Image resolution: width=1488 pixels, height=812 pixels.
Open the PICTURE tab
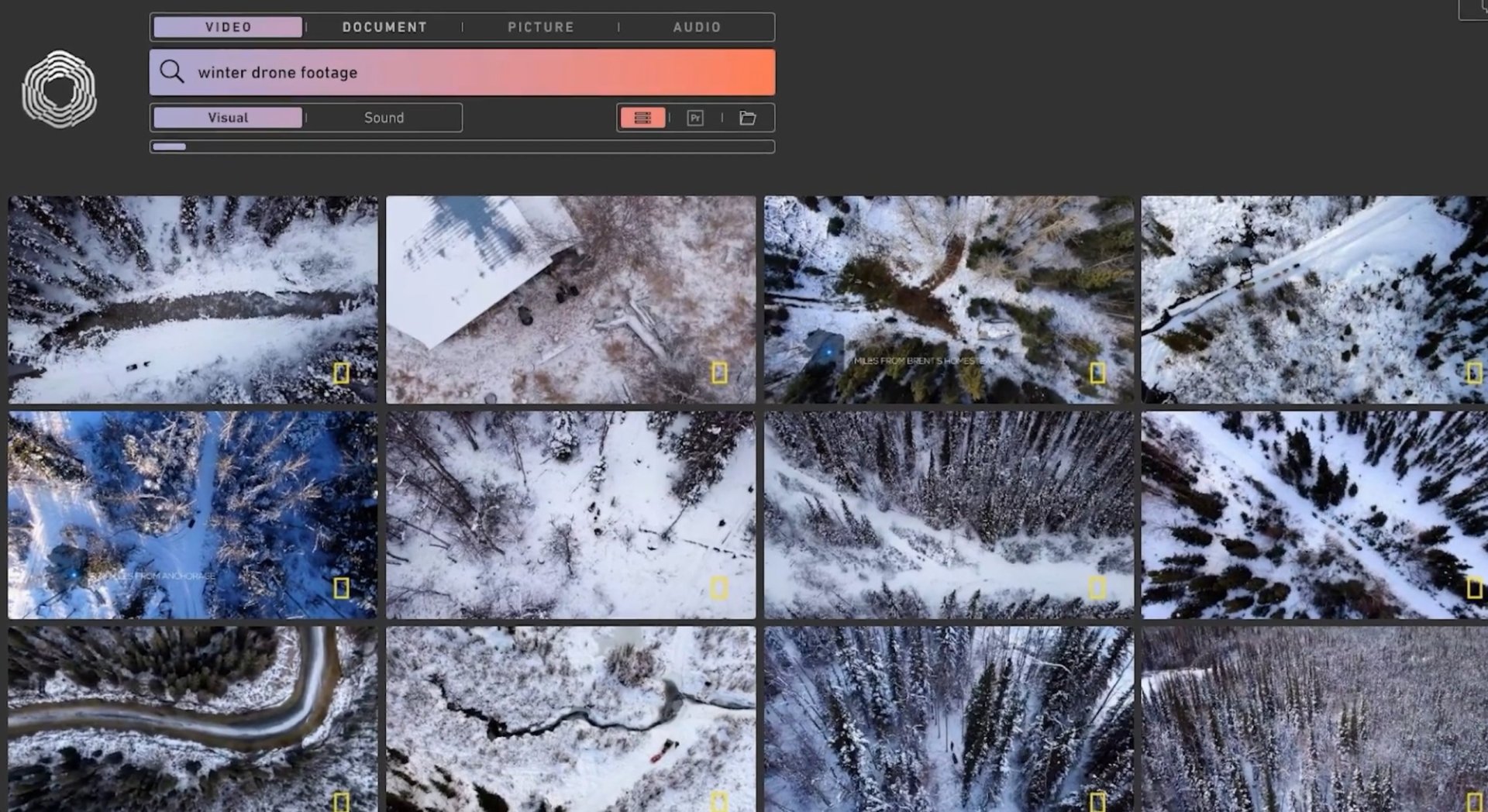541,27
